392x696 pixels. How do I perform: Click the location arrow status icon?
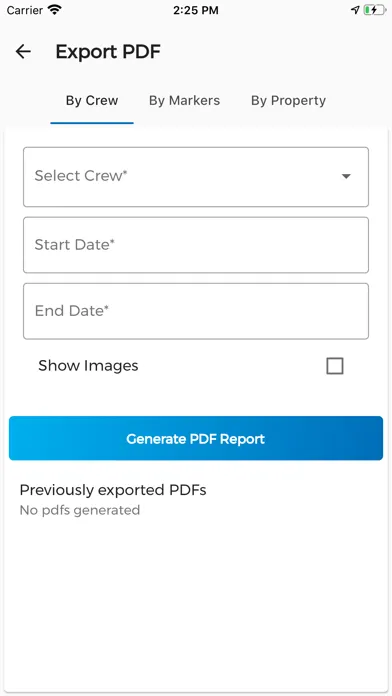pyautogui.click(x=355, y=10)
